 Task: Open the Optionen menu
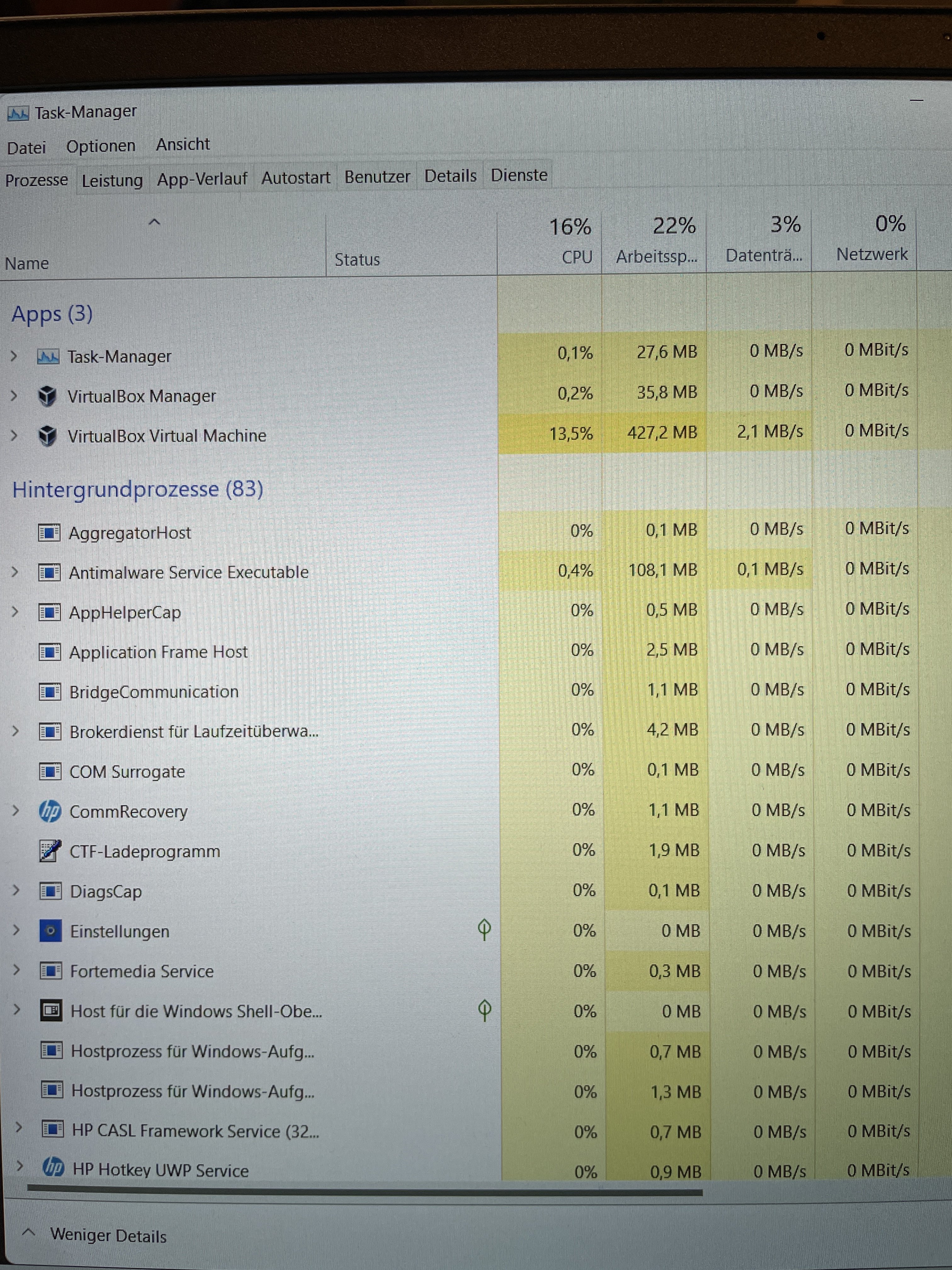(100, 146)
